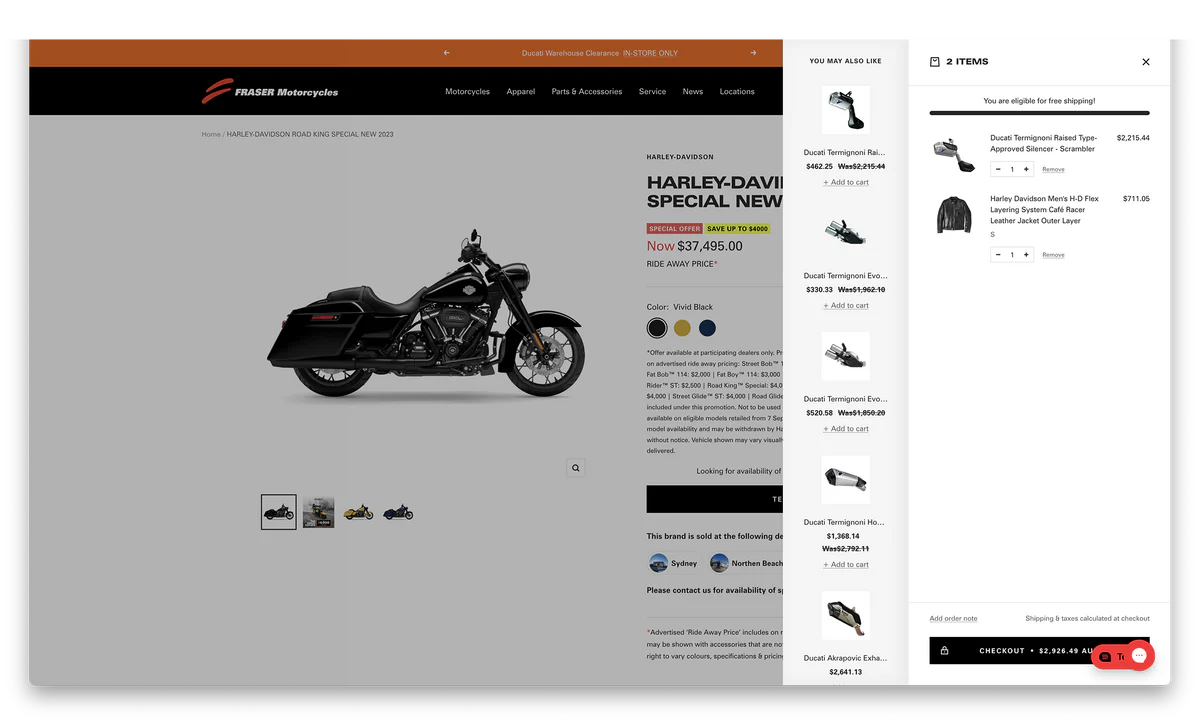Click 'Shipping & taxes calculated at checkout' text
The image size is (1200, 724).
tap(1087, 618)
